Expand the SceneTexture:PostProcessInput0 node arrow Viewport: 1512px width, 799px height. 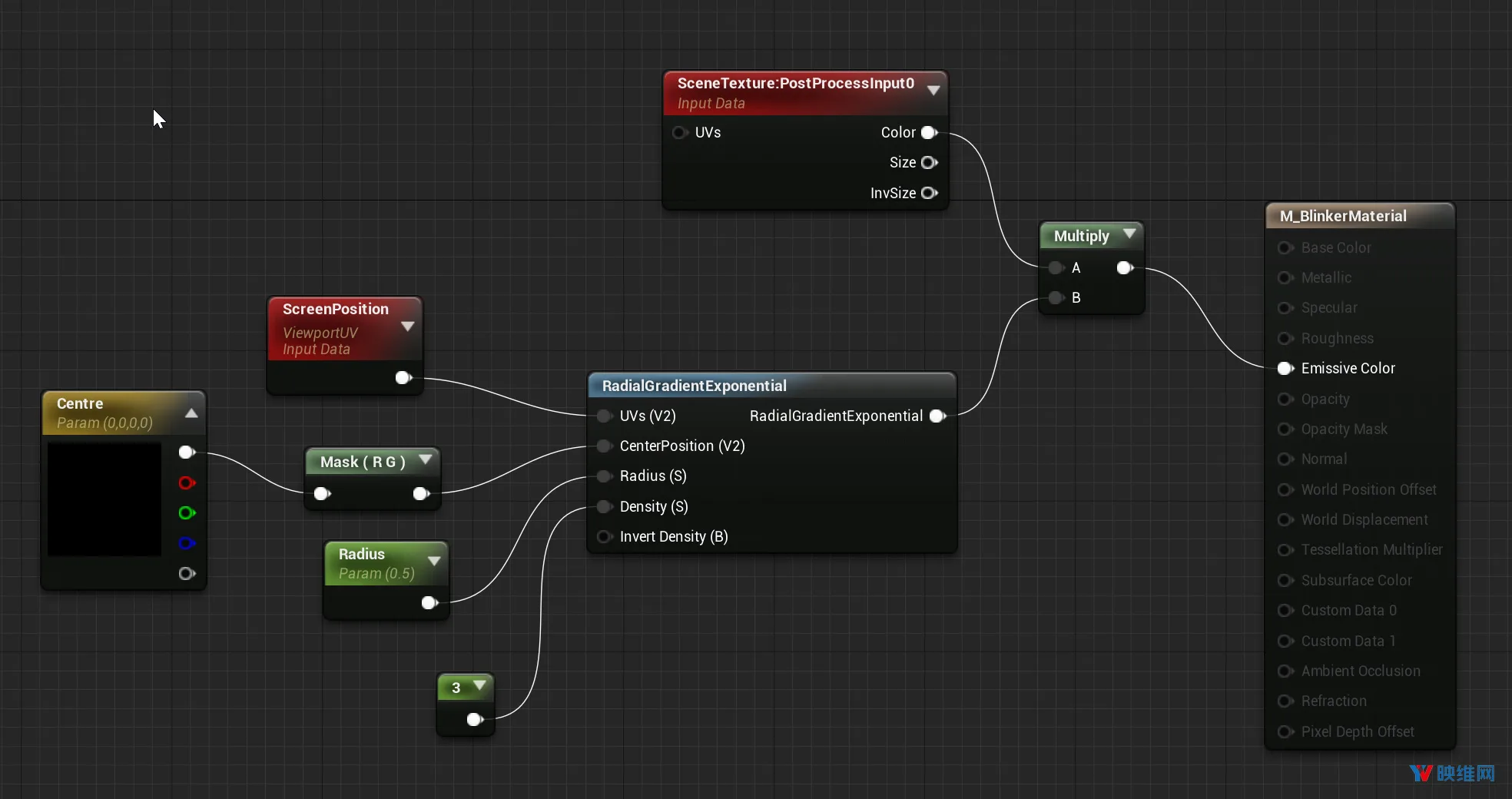[x=933, y=90]
